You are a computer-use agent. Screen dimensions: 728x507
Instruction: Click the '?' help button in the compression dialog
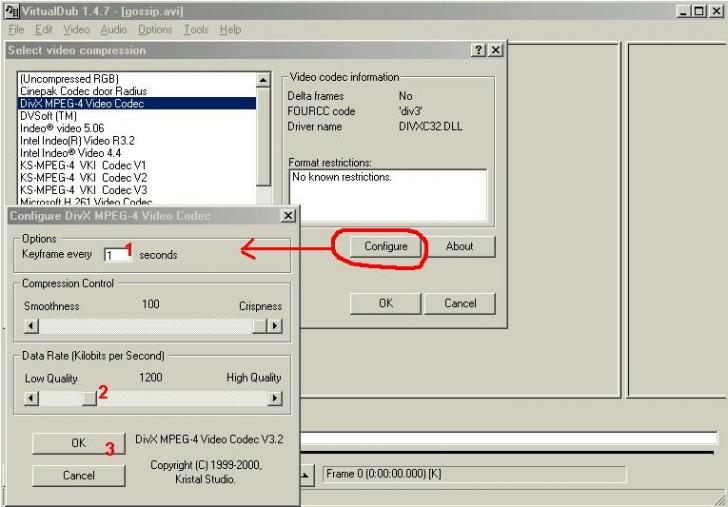pyautogui.click(x=479, y=50)
